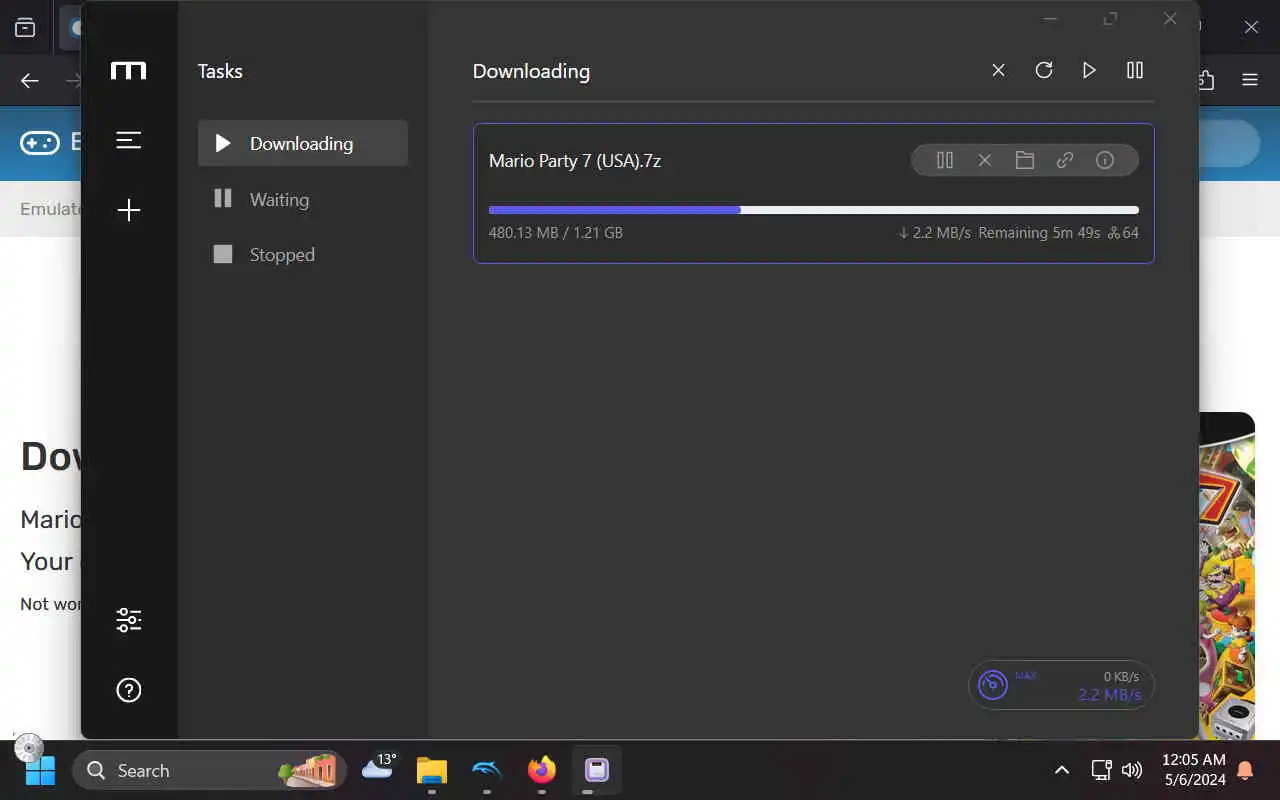1280x800 pixels.
Task: Click the Motrix taskbar icon
Action: pyautogui.click(x=597, y=770)
